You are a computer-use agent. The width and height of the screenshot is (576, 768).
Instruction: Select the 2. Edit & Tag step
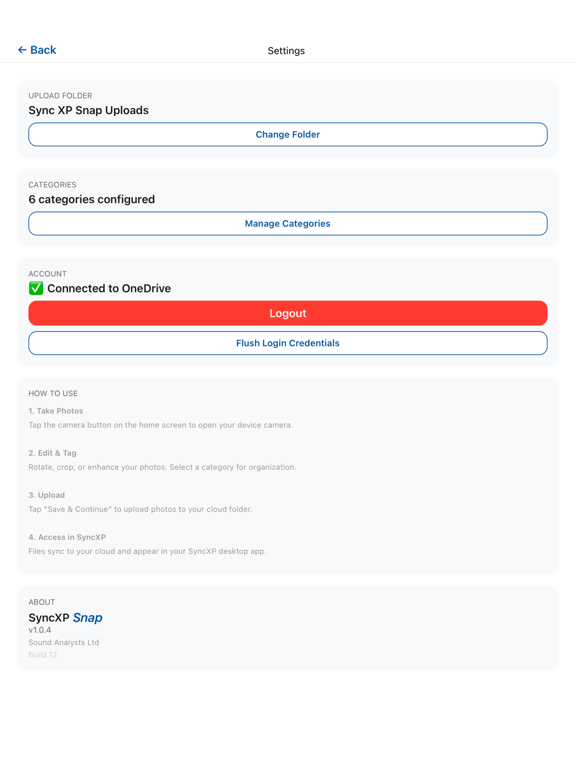52,453
